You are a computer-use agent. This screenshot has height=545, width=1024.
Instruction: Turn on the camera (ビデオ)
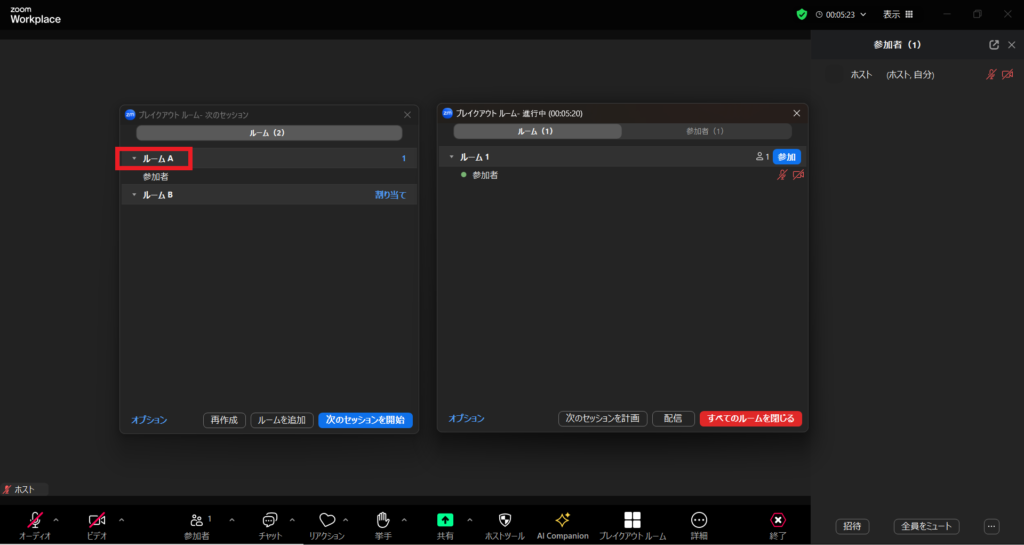click(97, 520)
